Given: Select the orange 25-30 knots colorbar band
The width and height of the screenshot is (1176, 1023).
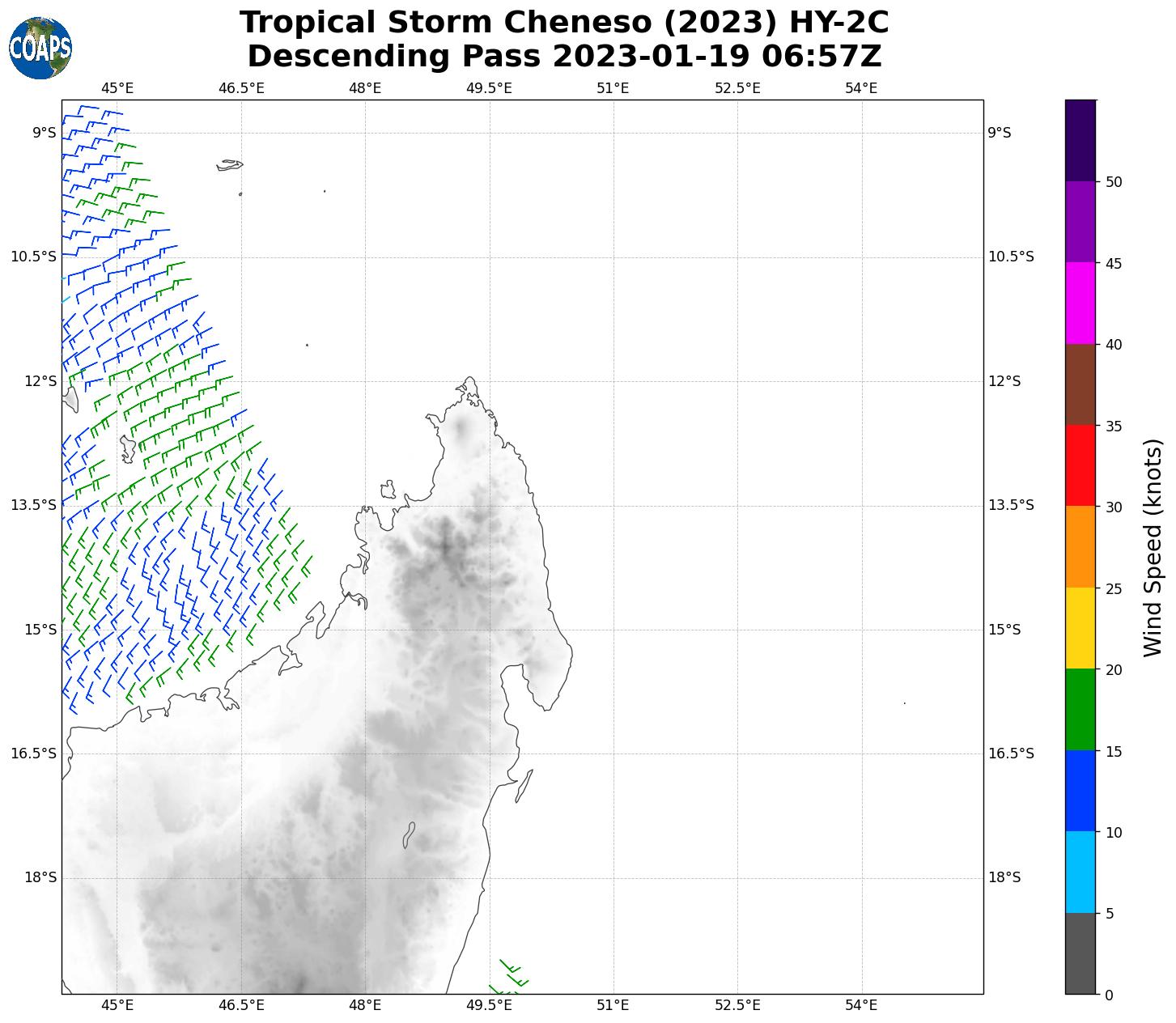Looking at the screenshot, I should click(1080, 546).
